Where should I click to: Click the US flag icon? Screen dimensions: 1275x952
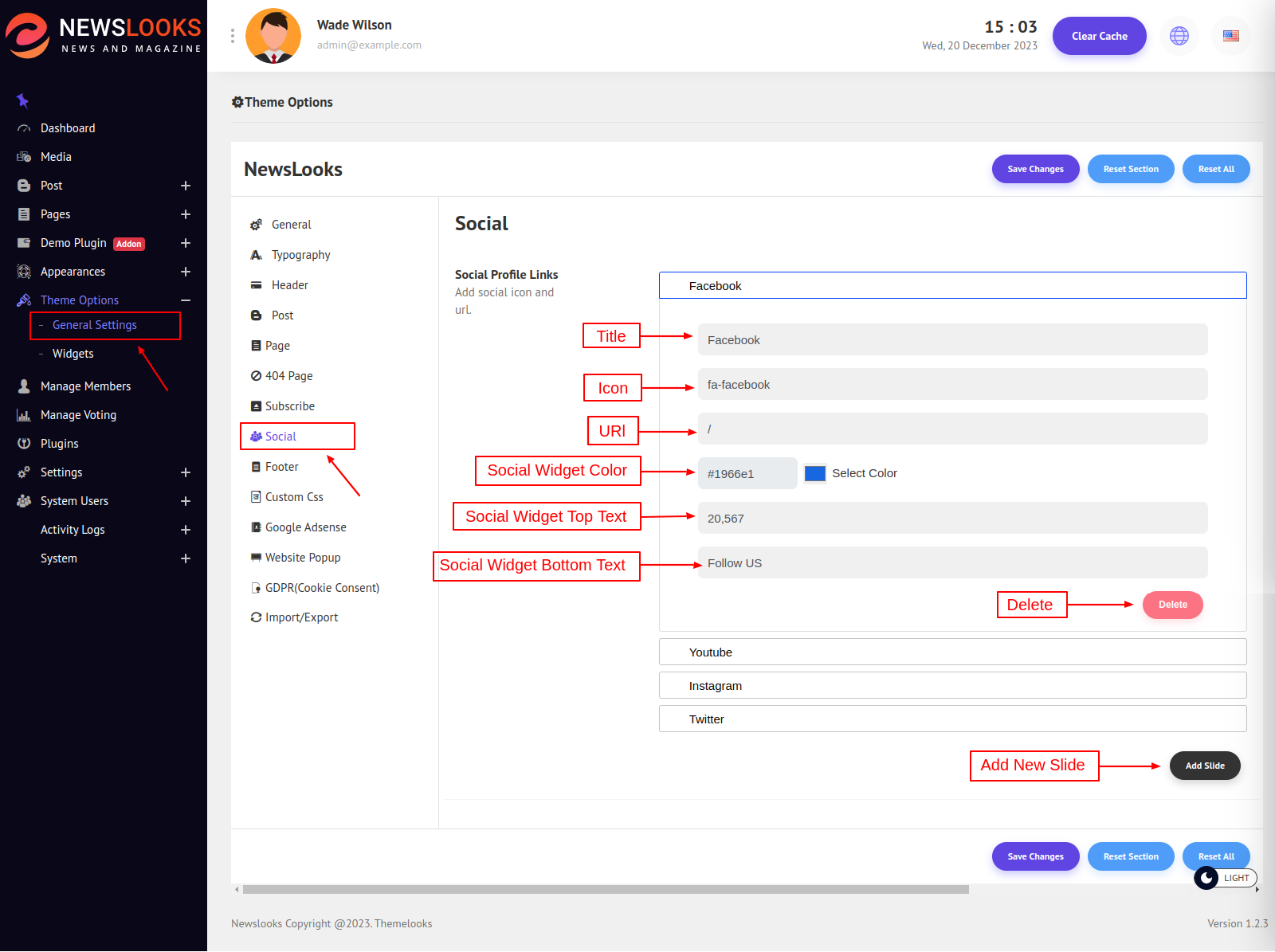pos(1230,36)
